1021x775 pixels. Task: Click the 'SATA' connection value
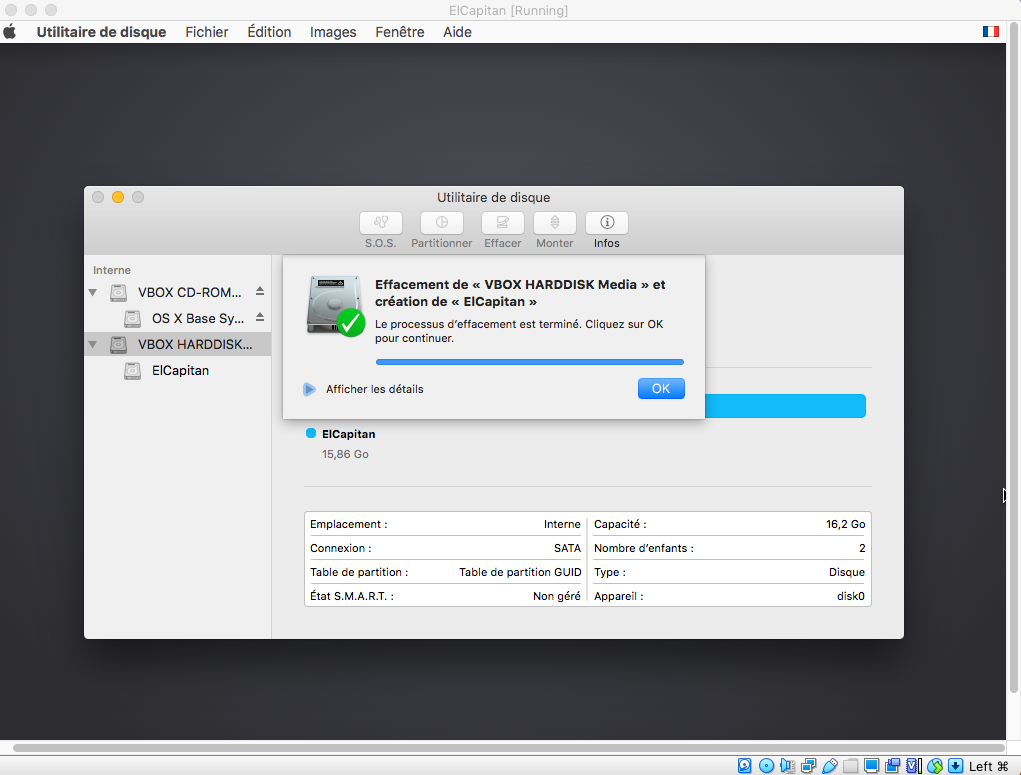pyautogui.click(x=567, y=548)
